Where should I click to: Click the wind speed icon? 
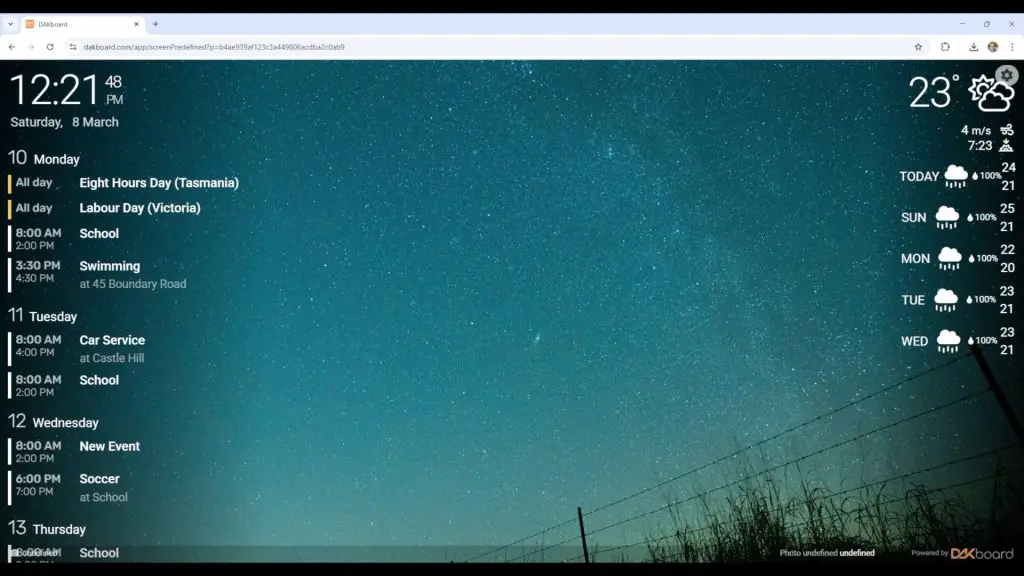point(1006,129)
